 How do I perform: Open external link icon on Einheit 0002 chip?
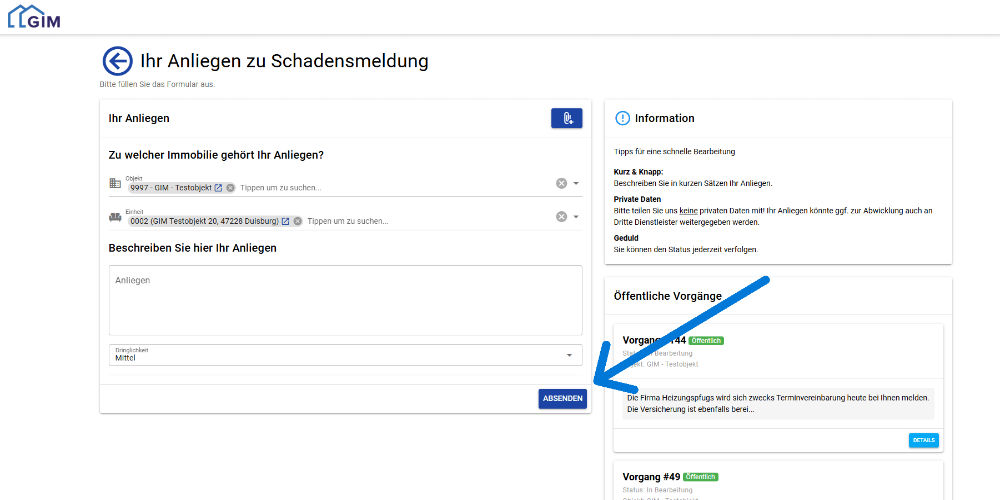tap(285, 221)
